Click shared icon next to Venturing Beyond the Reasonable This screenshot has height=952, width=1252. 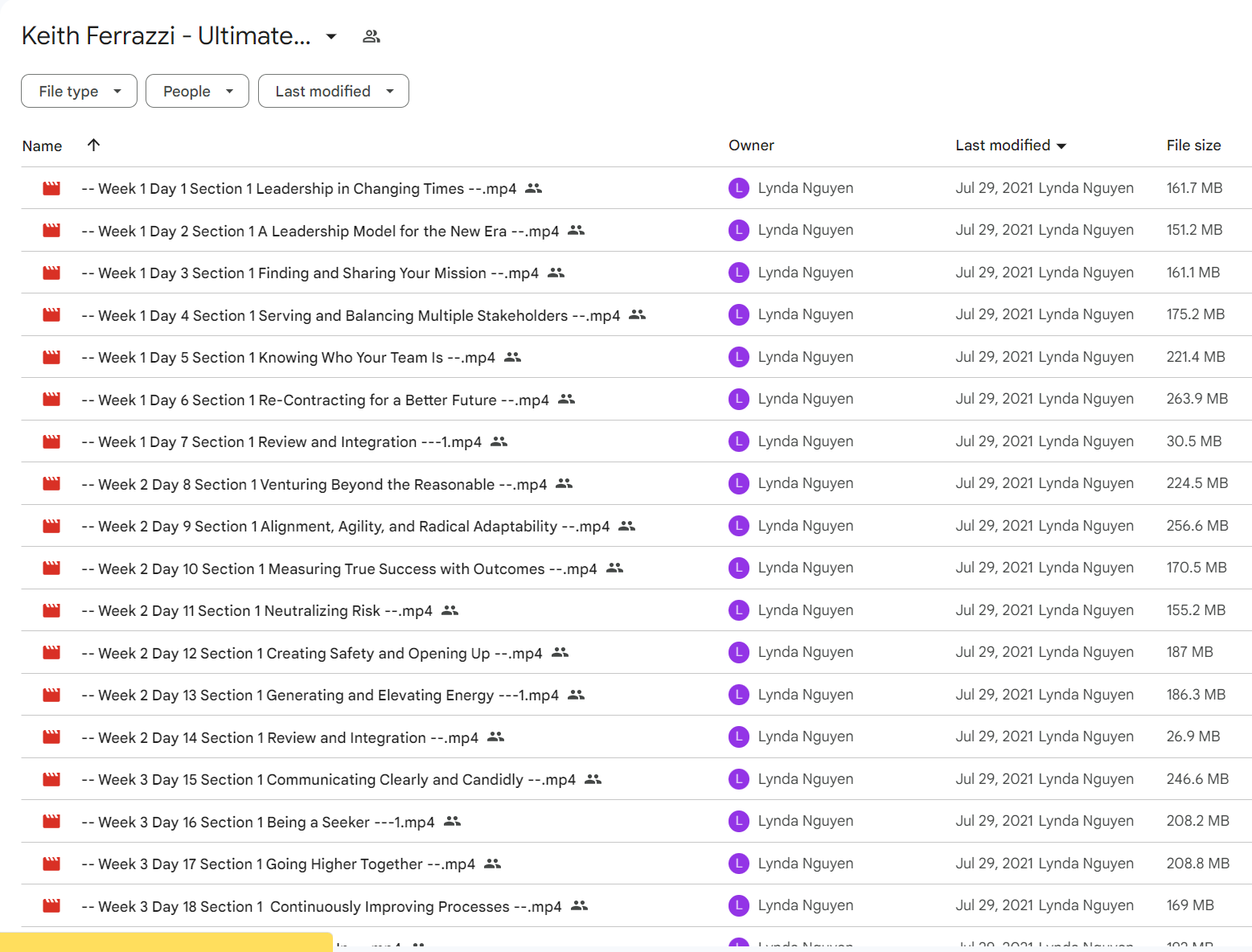pyautogui.click(x=564, y=484)
